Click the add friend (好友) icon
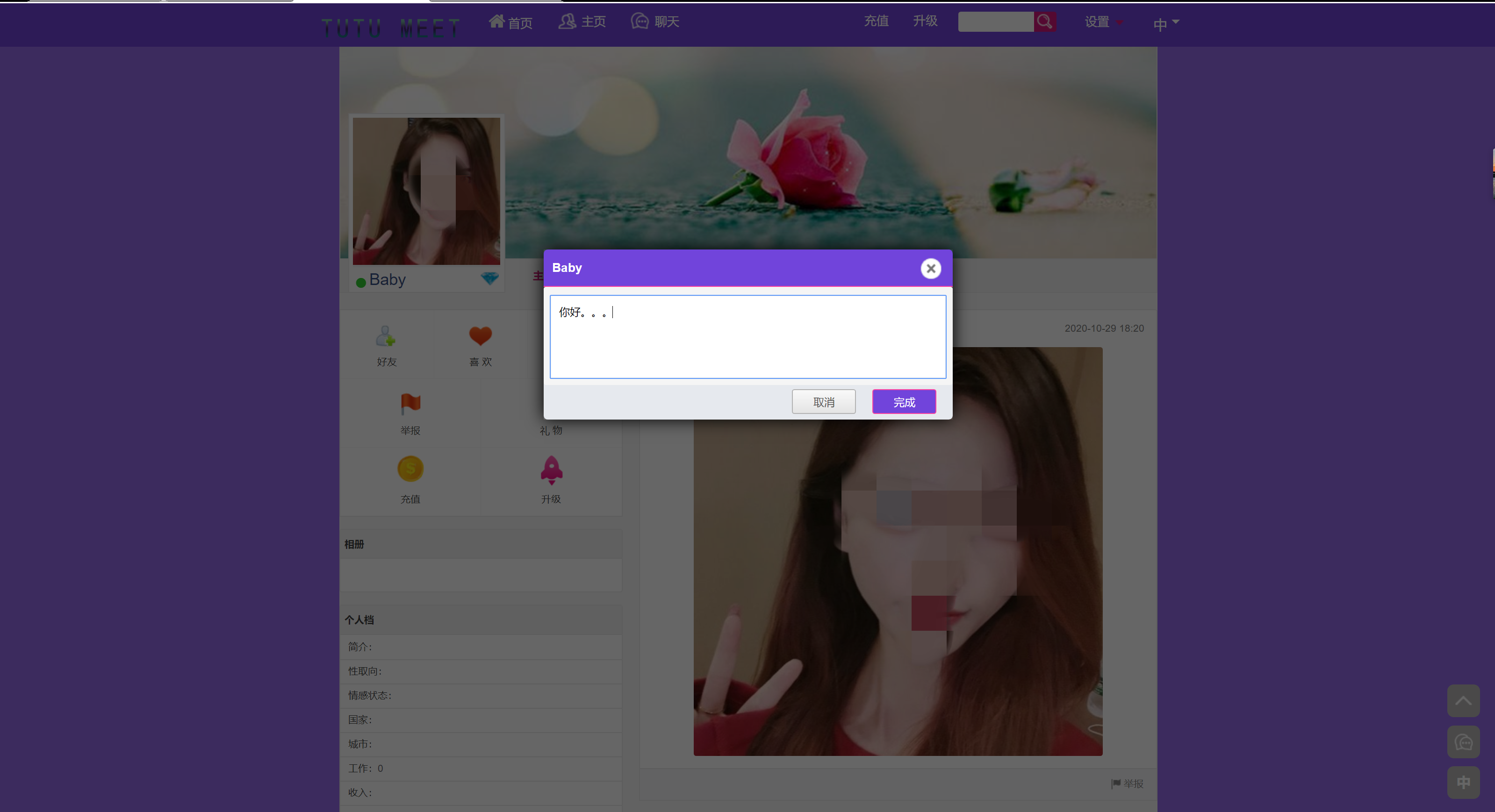1495x812 pixels. (385, 336)
